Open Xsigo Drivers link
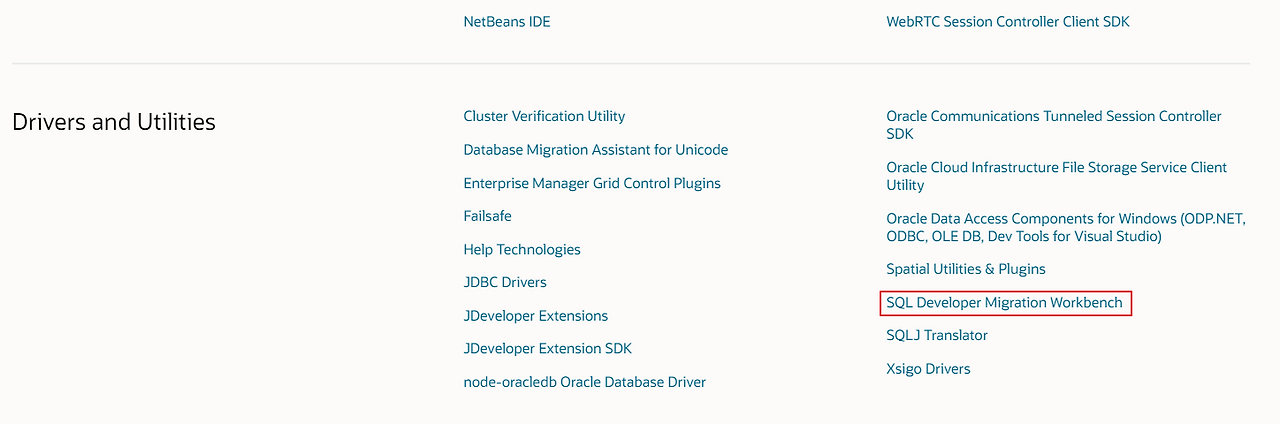Image resolution: width=1280 pixels, height=424 pixels. (928, 369)
